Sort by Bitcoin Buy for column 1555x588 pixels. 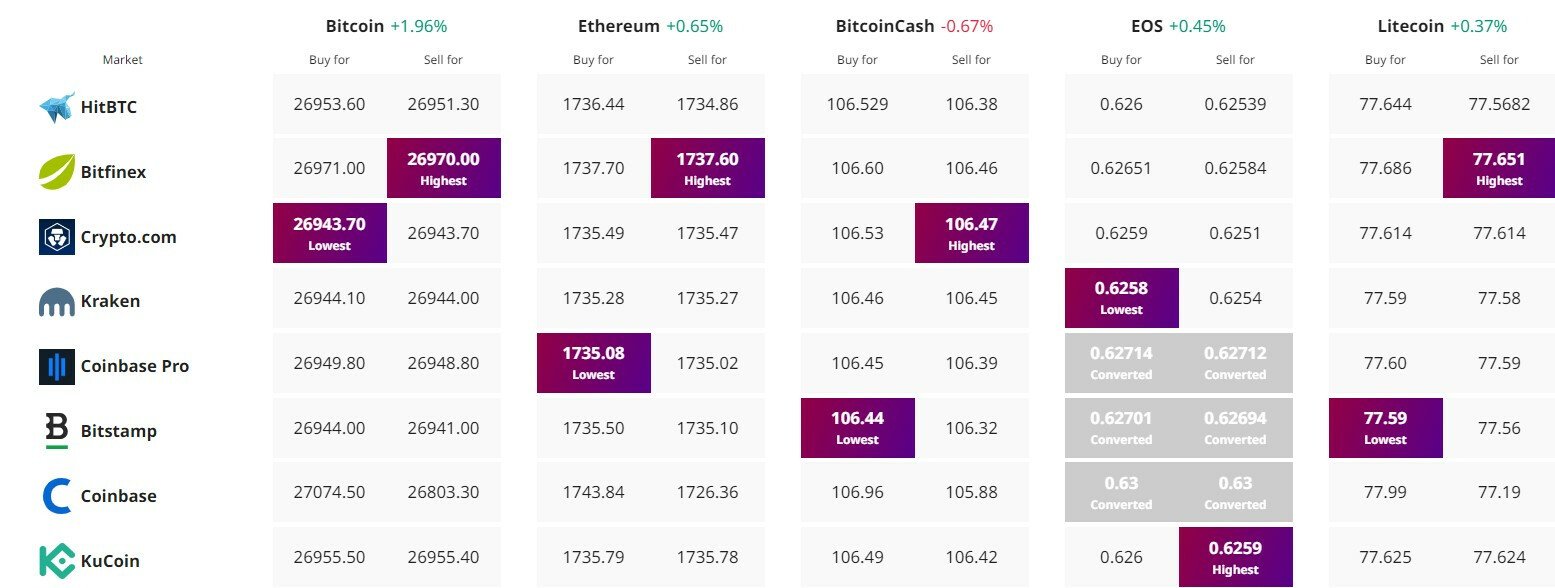328,59
